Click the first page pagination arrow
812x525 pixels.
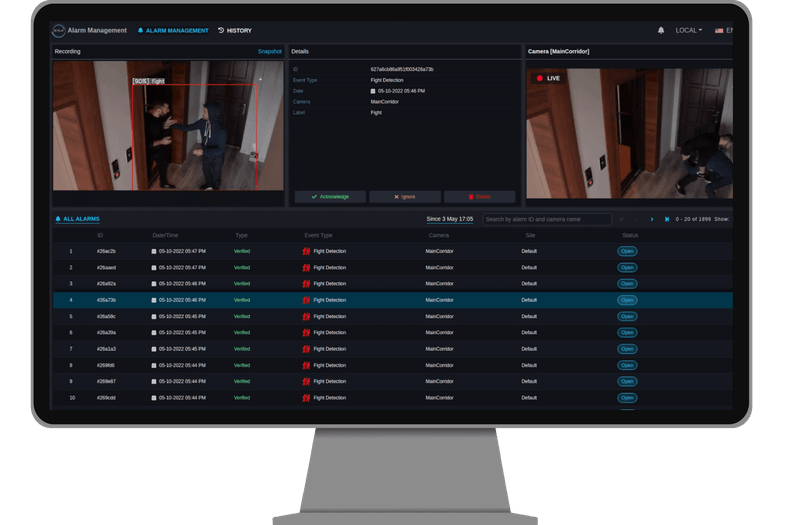point(621,219)
